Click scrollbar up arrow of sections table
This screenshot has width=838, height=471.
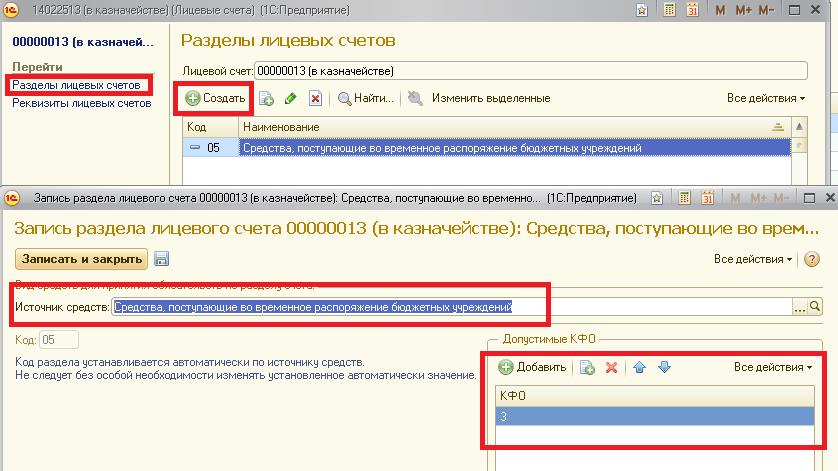799,127
